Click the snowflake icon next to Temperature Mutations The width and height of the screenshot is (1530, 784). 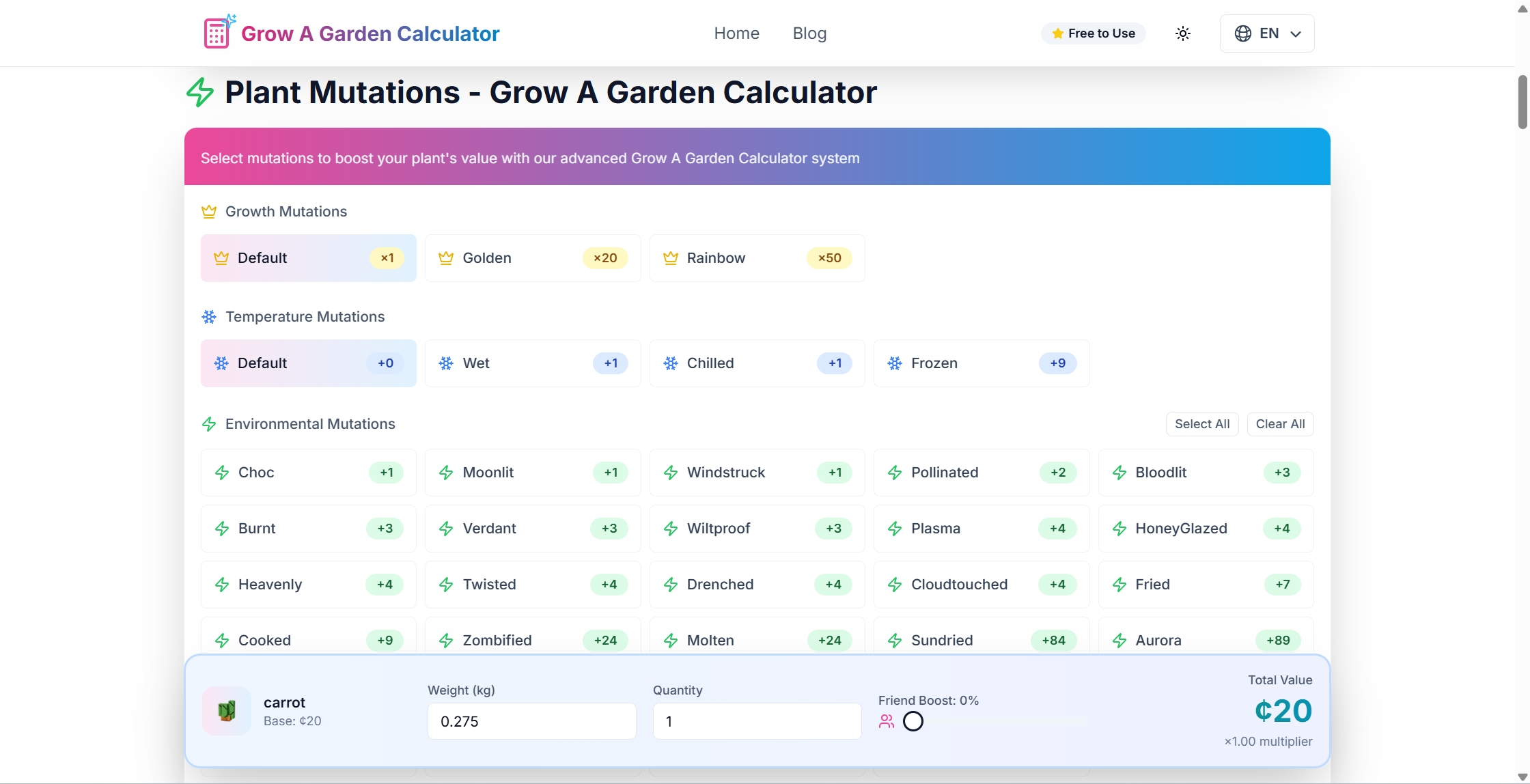[209, 317]
